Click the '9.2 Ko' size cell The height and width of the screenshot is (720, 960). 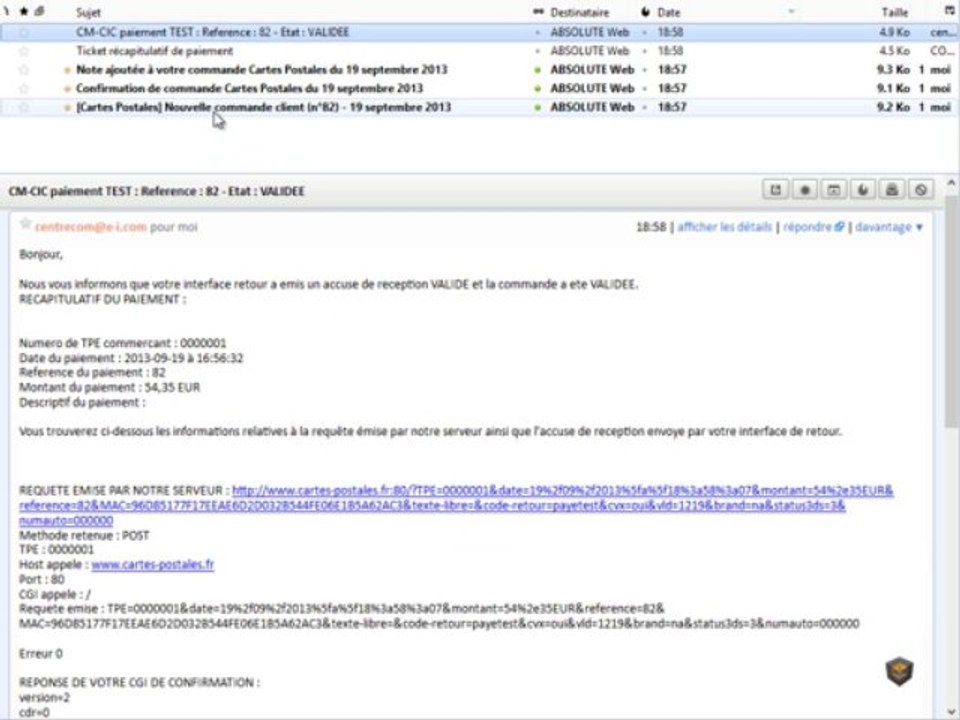point(893,107)
